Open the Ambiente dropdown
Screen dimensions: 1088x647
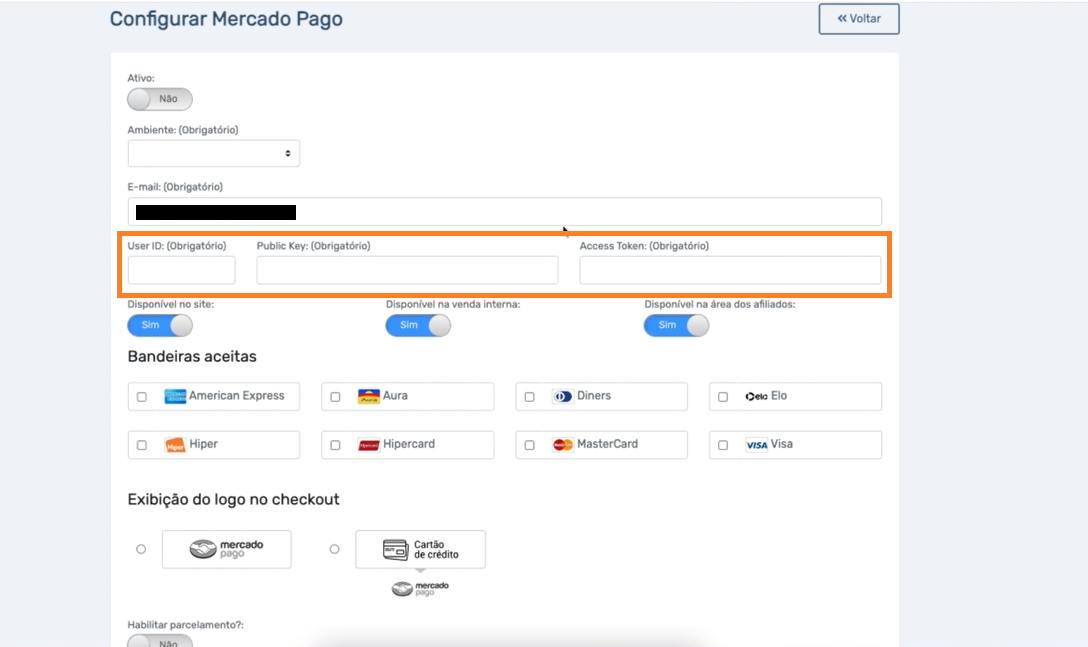tap(214, 153)
